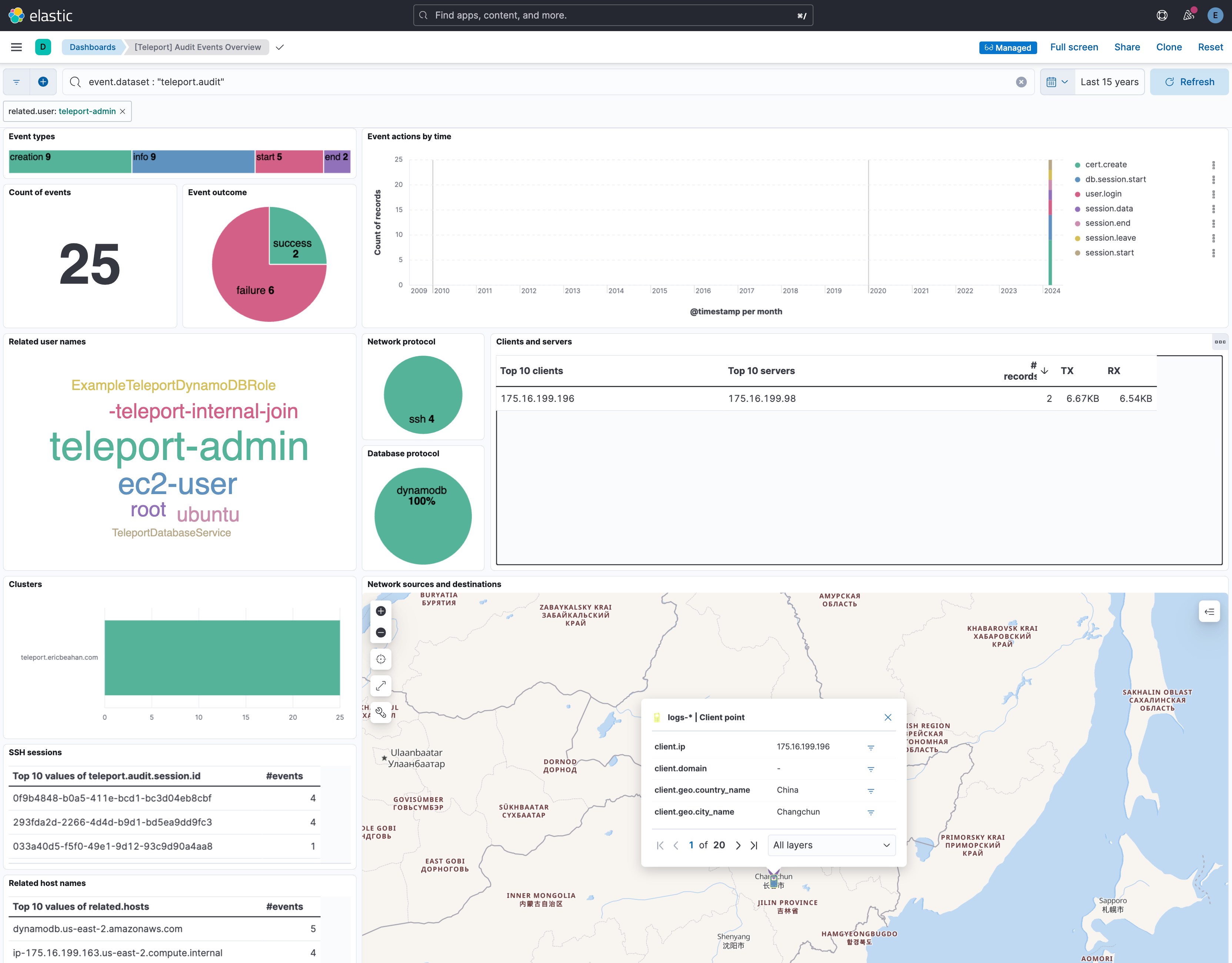This screenshot has width=1232, height=963.
Task: Go to Dashboards breadcrumb
Action: [x=93, y=47]
